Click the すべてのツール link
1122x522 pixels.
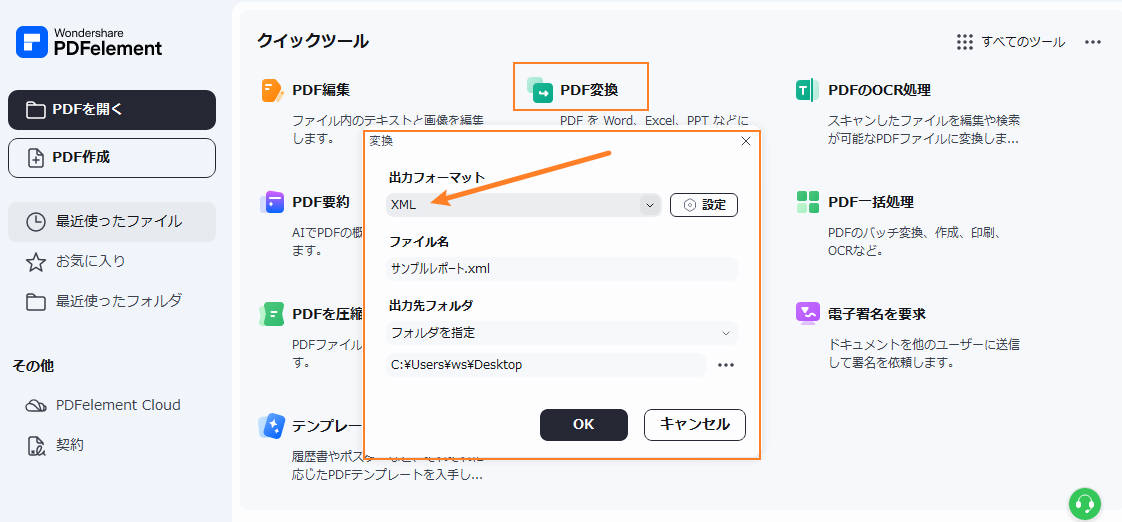[1023, 42]
